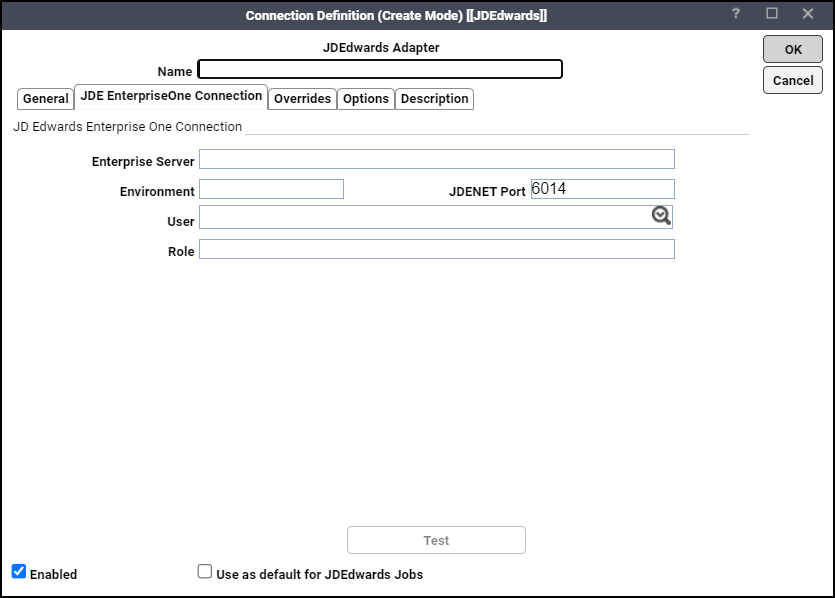Click the User label text

click(x=181, y=222)
